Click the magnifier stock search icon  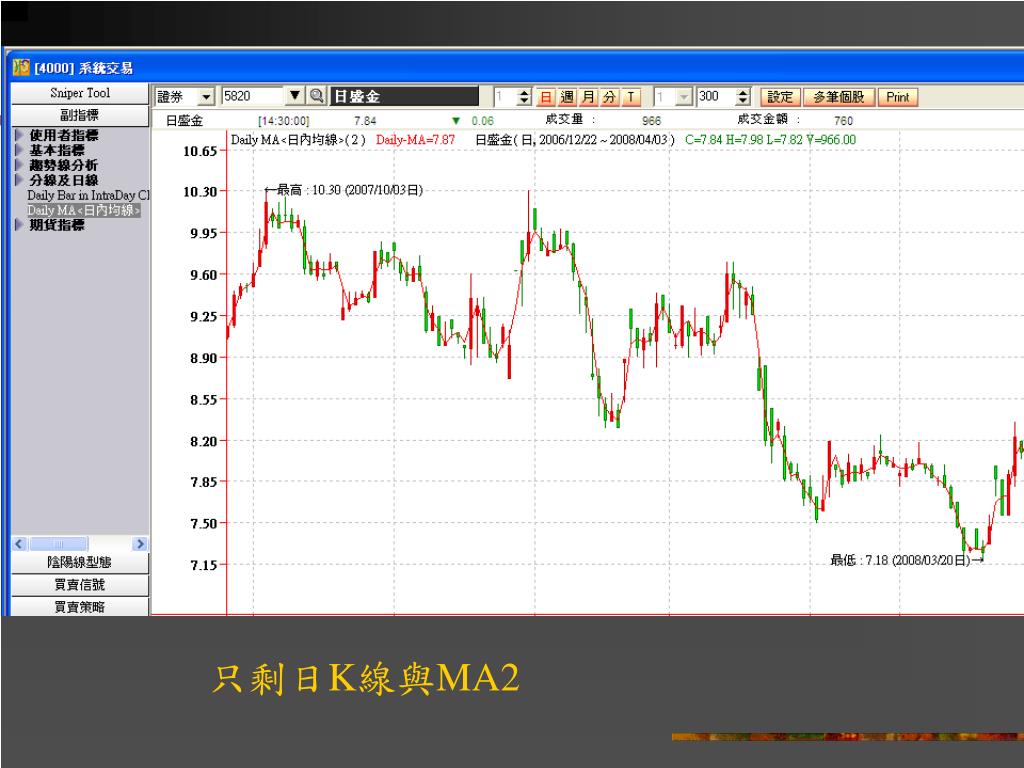pyautogui.click(x=317, y=97)
